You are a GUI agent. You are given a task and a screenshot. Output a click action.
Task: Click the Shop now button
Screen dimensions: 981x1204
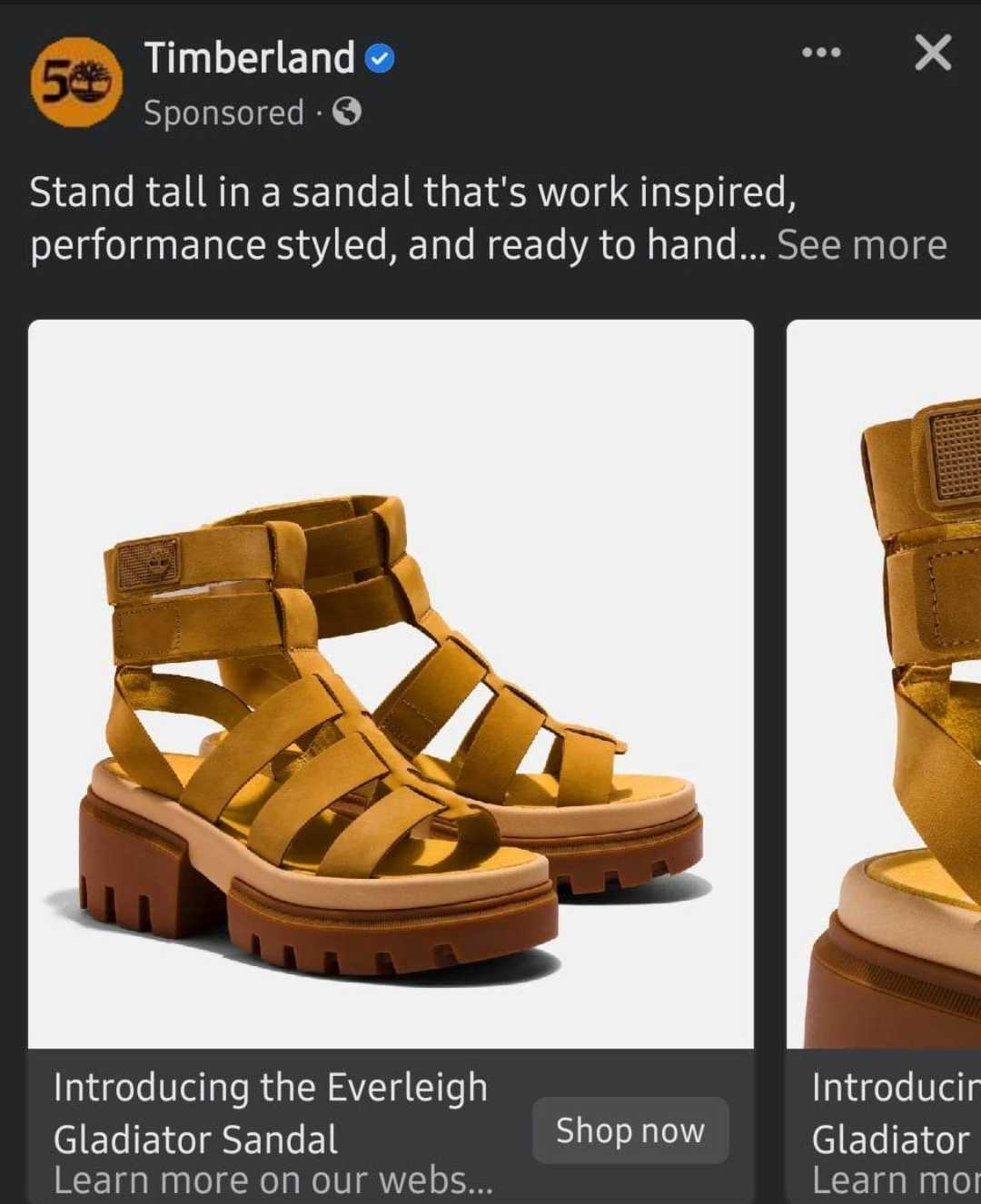coord(630,1130)
